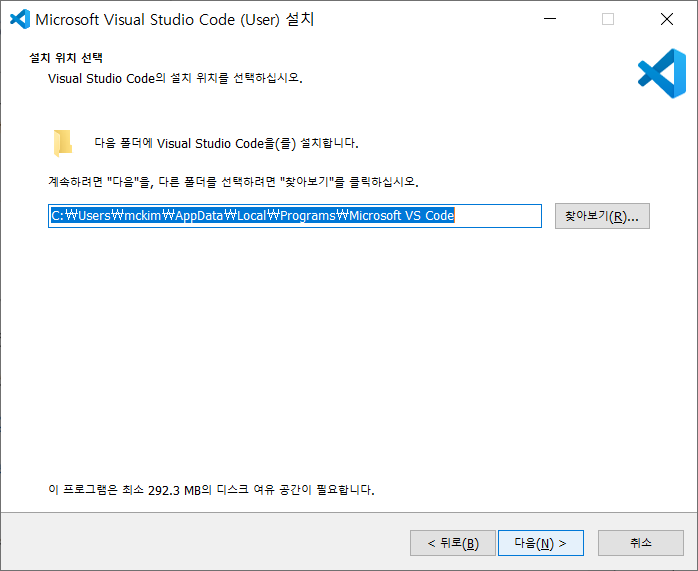Click the installation path input field
The width and height of the screenshot is (698, 571).
point(295,216)
